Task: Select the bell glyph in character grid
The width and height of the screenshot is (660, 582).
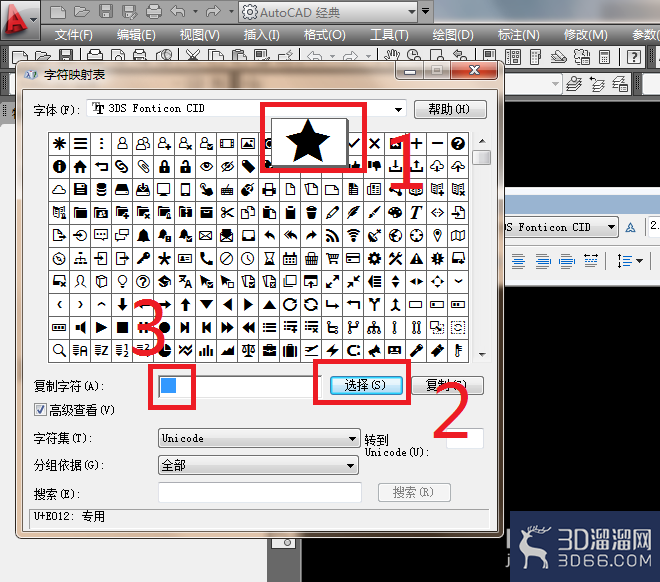Action: point(143,236)
